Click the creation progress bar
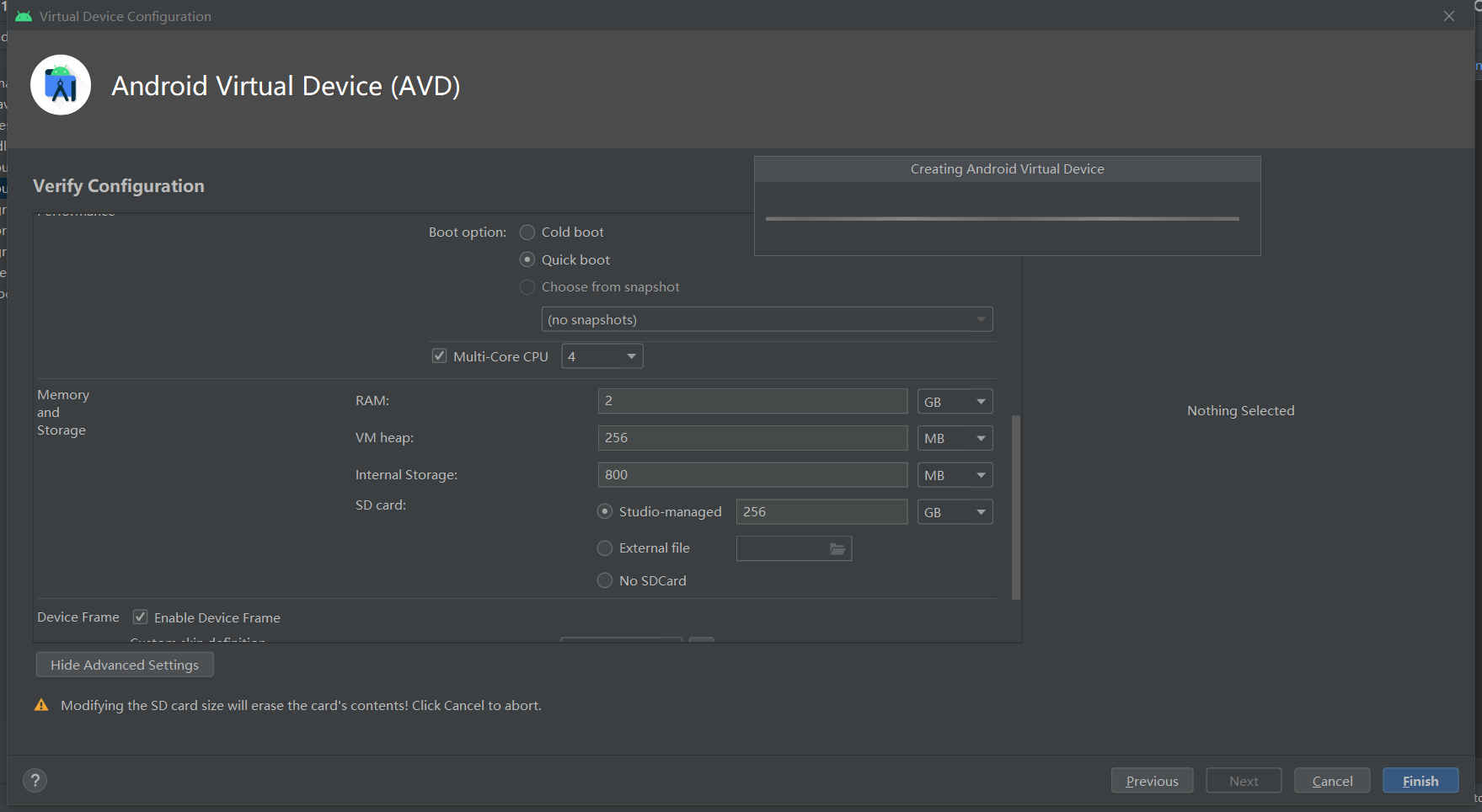 tap(1003, 219)
